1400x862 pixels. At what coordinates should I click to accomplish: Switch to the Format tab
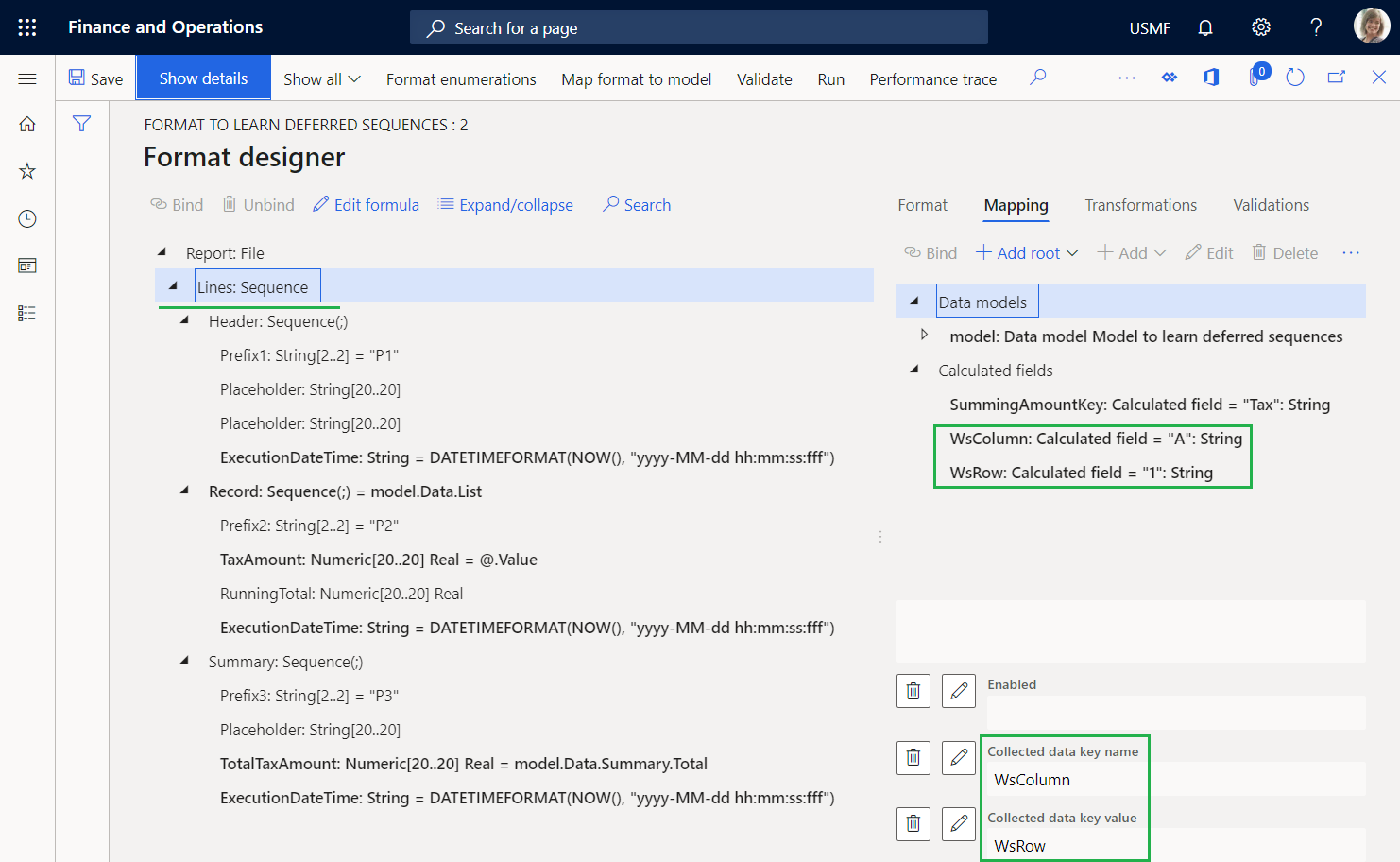coord(922,205)
